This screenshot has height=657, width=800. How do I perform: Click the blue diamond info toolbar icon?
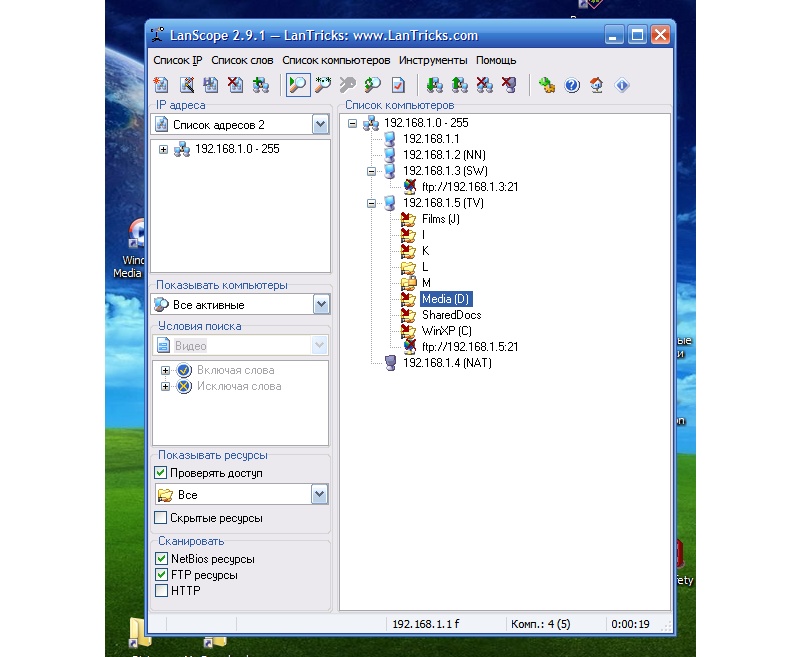point(622,86)
